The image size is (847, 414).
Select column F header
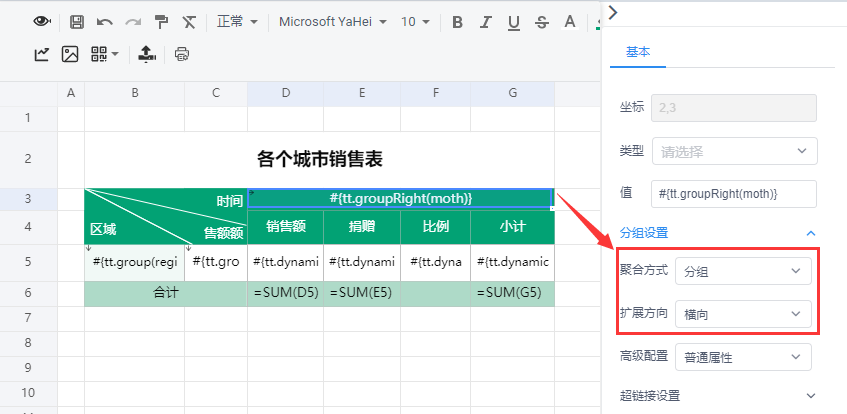click(x=435, y=94)
